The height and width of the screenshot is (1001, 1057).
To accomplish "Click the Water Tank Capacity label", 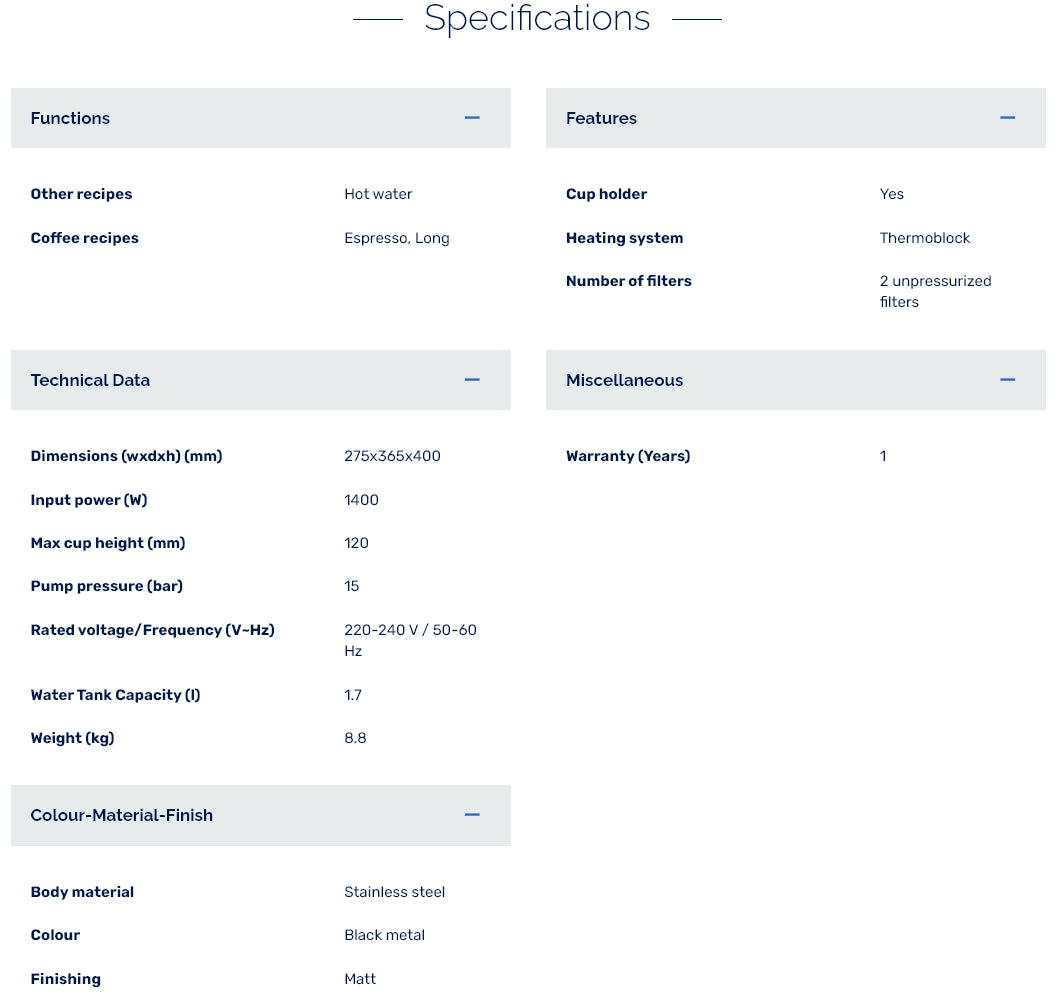I will (115, 695).
